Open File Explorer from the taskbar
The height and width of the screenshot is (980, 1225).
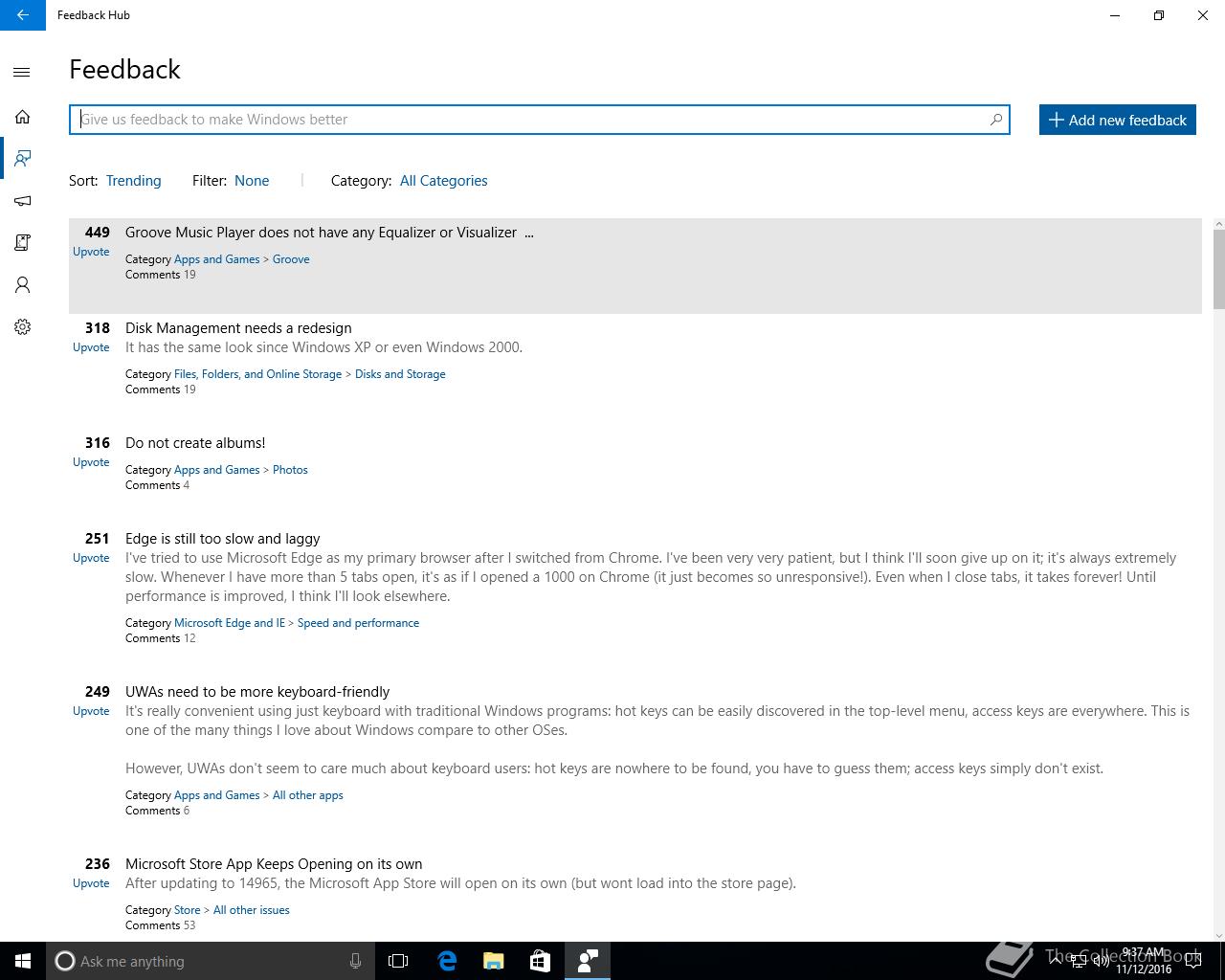coord(494,961)
